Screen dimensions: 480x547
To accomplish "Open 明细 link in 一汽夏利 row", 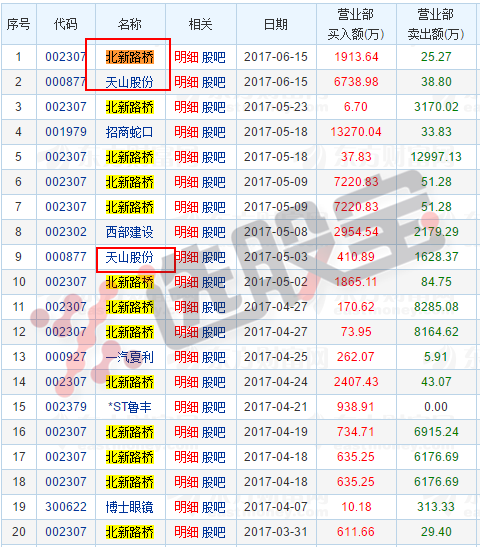I will click(x=186, y=357).
